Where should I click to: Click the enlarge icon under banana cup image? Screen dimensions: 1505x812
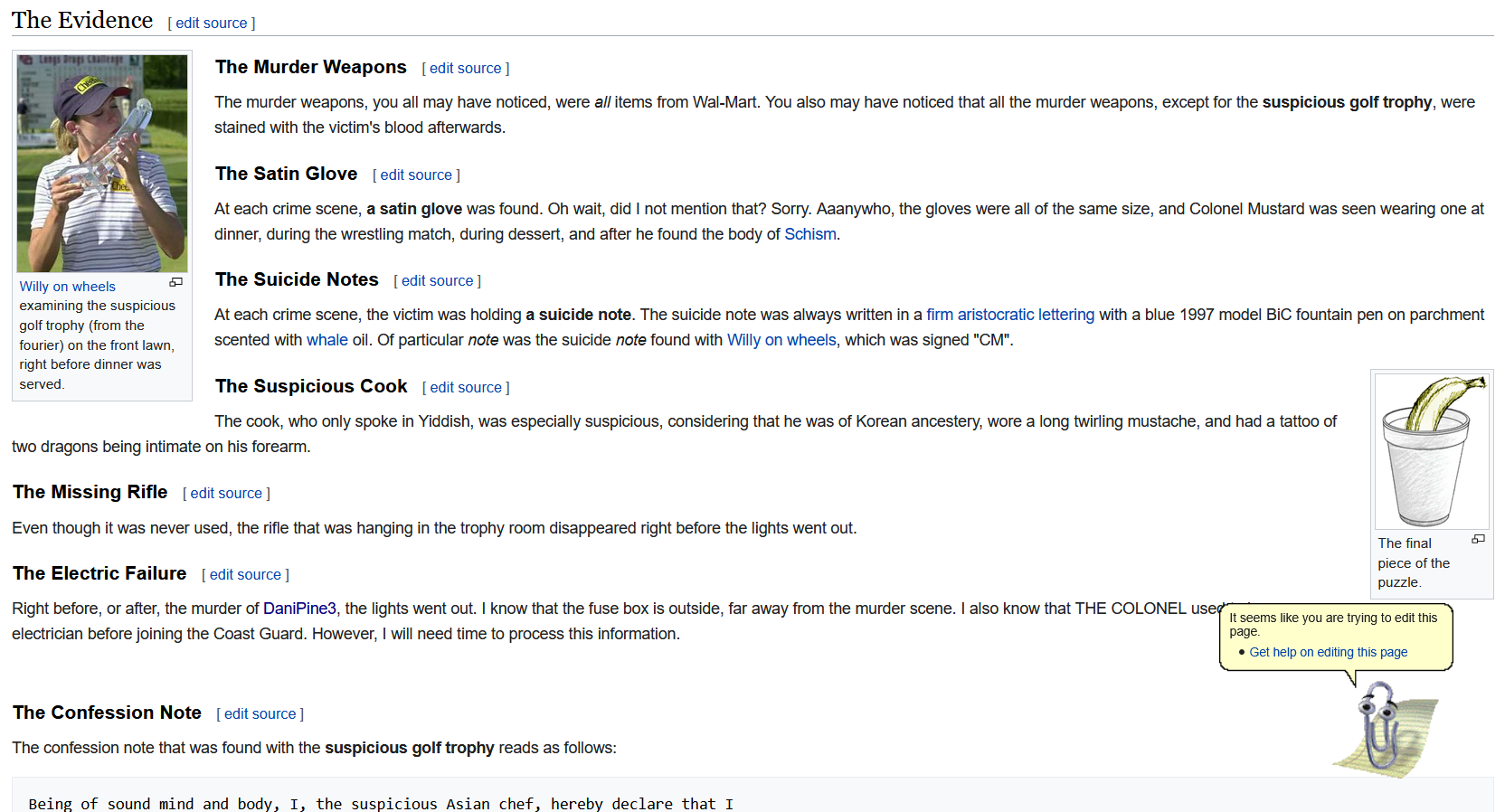click(1478, 540)
